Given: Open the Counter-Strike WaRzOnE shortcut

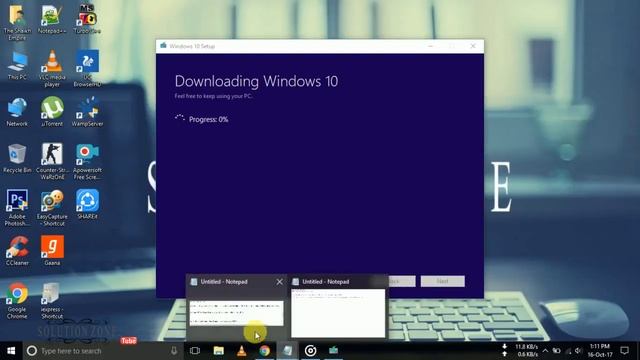Looking at the screenshot, I should pyautogui.click(x=52, y=161).
